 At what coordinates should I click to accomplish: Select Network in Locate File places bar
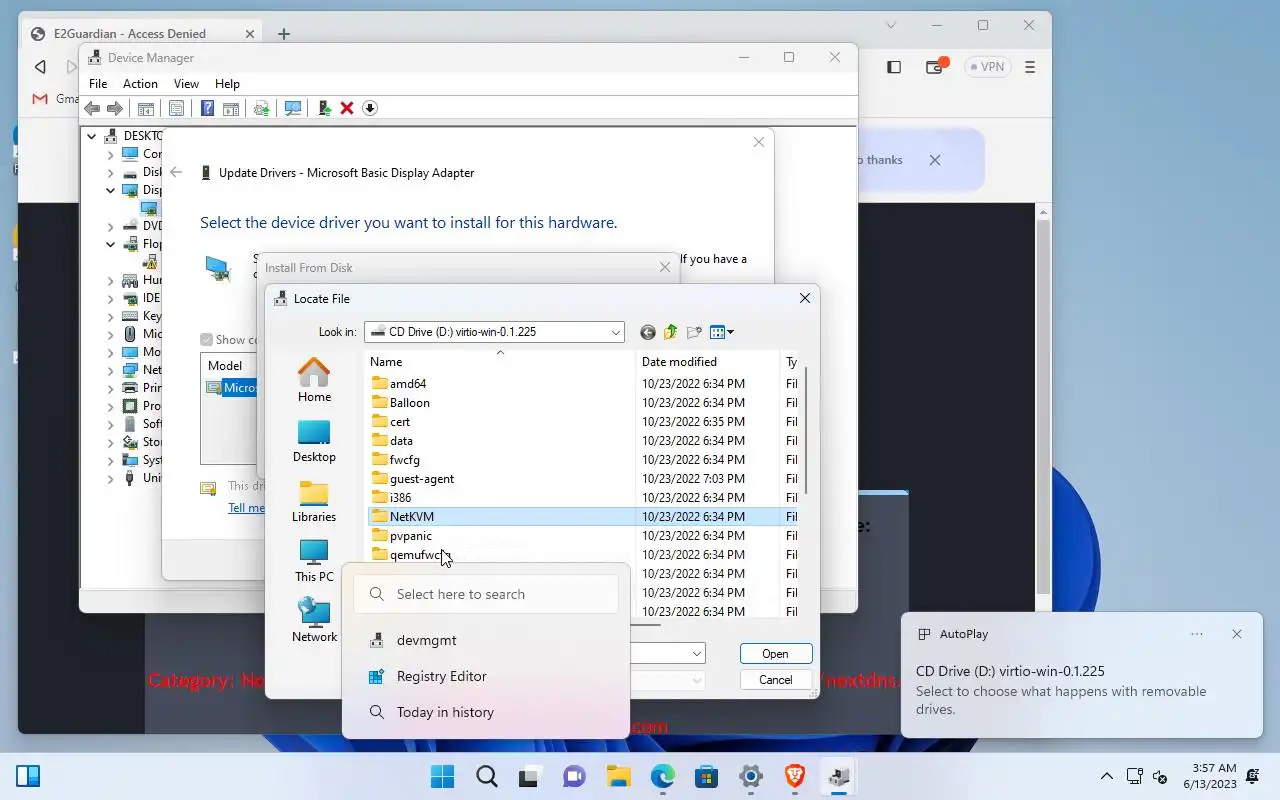click(x=314, y=621)
